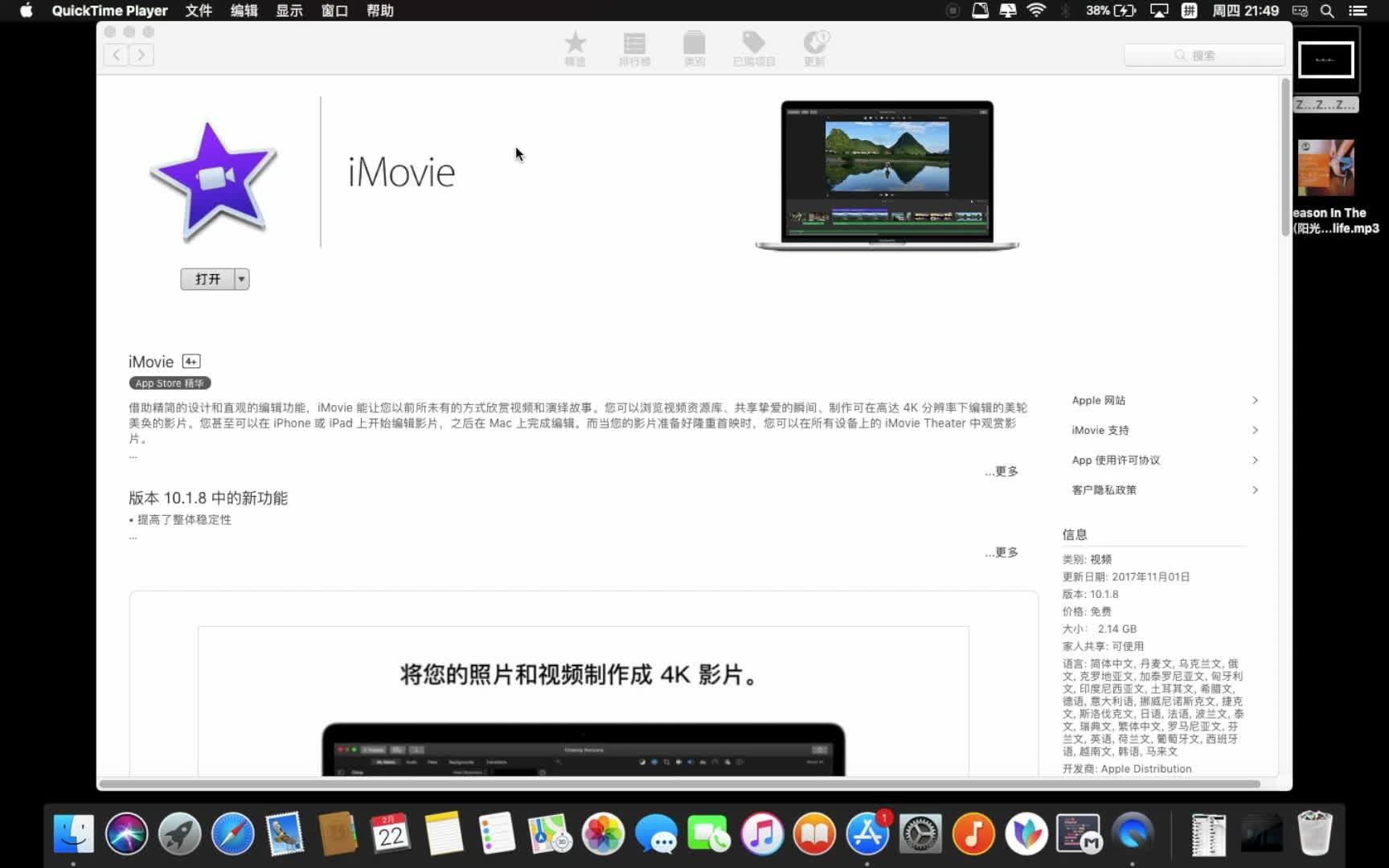Go back with the left arrow
Image resolution: width=1389 pixels, height=868 pixels.
tap(117, 55)
